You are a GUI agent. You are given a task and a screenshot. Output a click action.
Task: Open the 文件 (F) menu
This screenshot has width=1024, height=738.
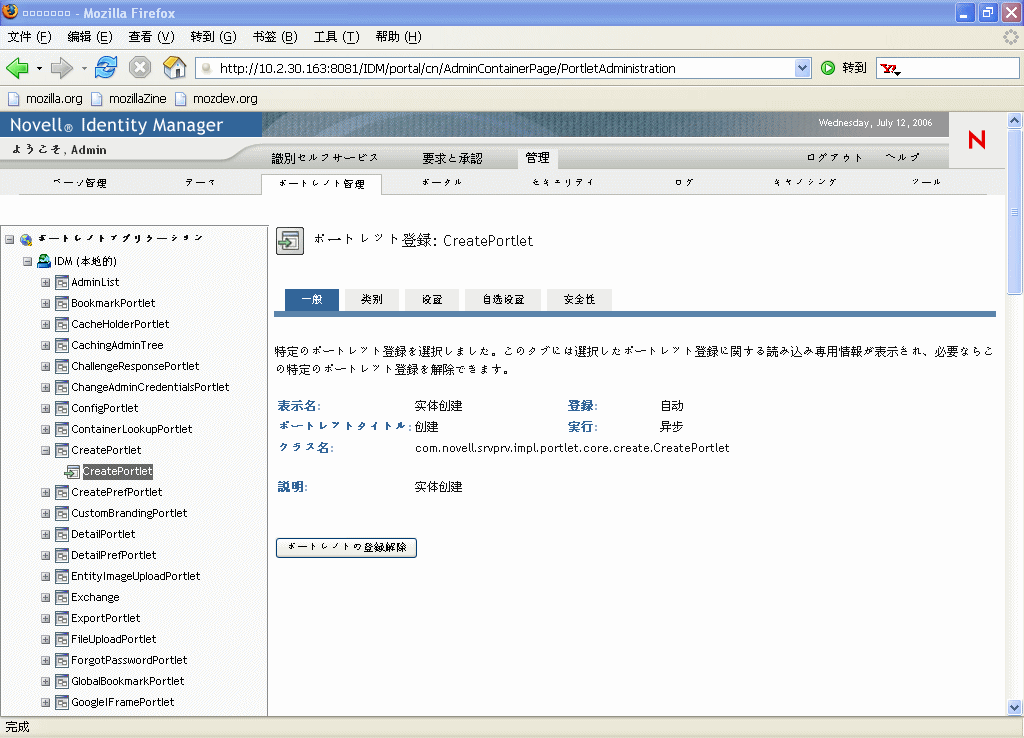tap(29, 37)
